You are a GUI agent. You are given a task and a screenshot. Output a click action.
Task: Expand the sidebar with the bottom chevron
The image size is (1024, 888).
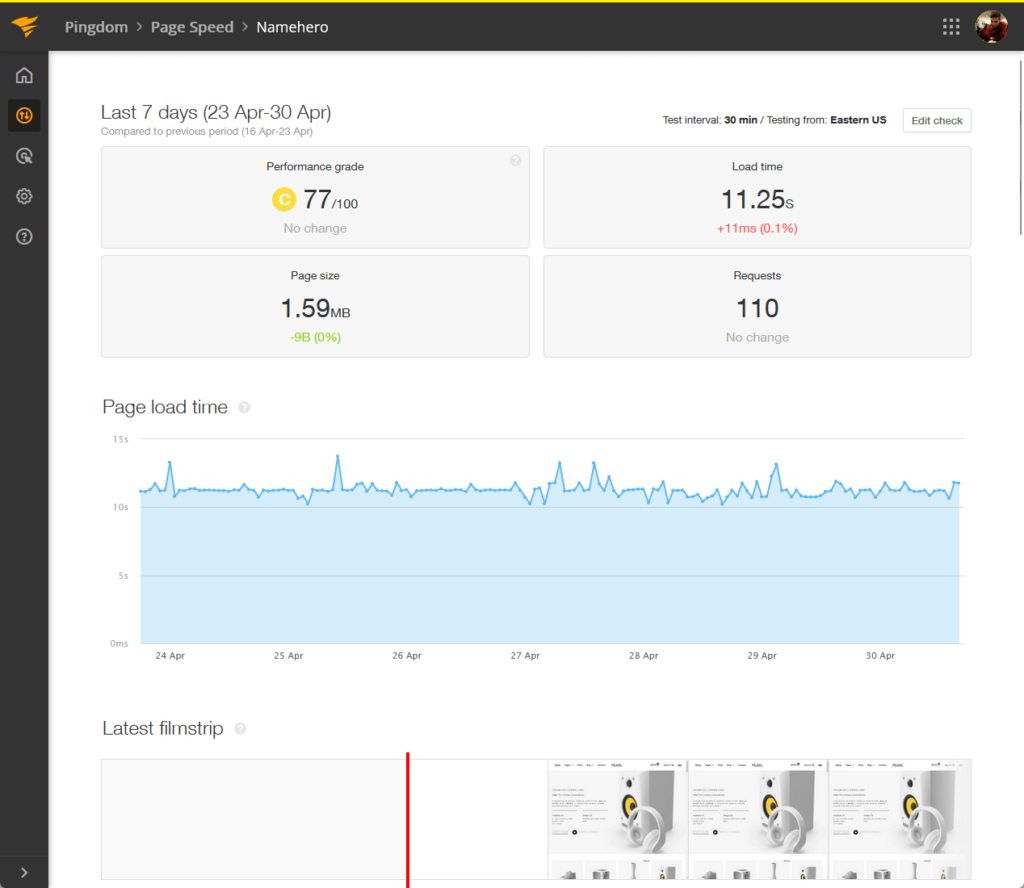tap(24, 872)
